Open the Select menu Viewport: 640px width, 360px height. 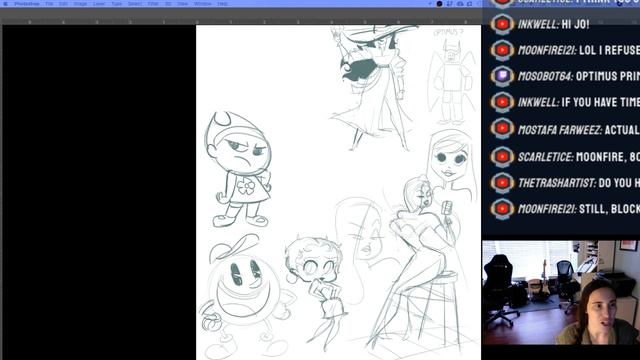coord(135,4)
